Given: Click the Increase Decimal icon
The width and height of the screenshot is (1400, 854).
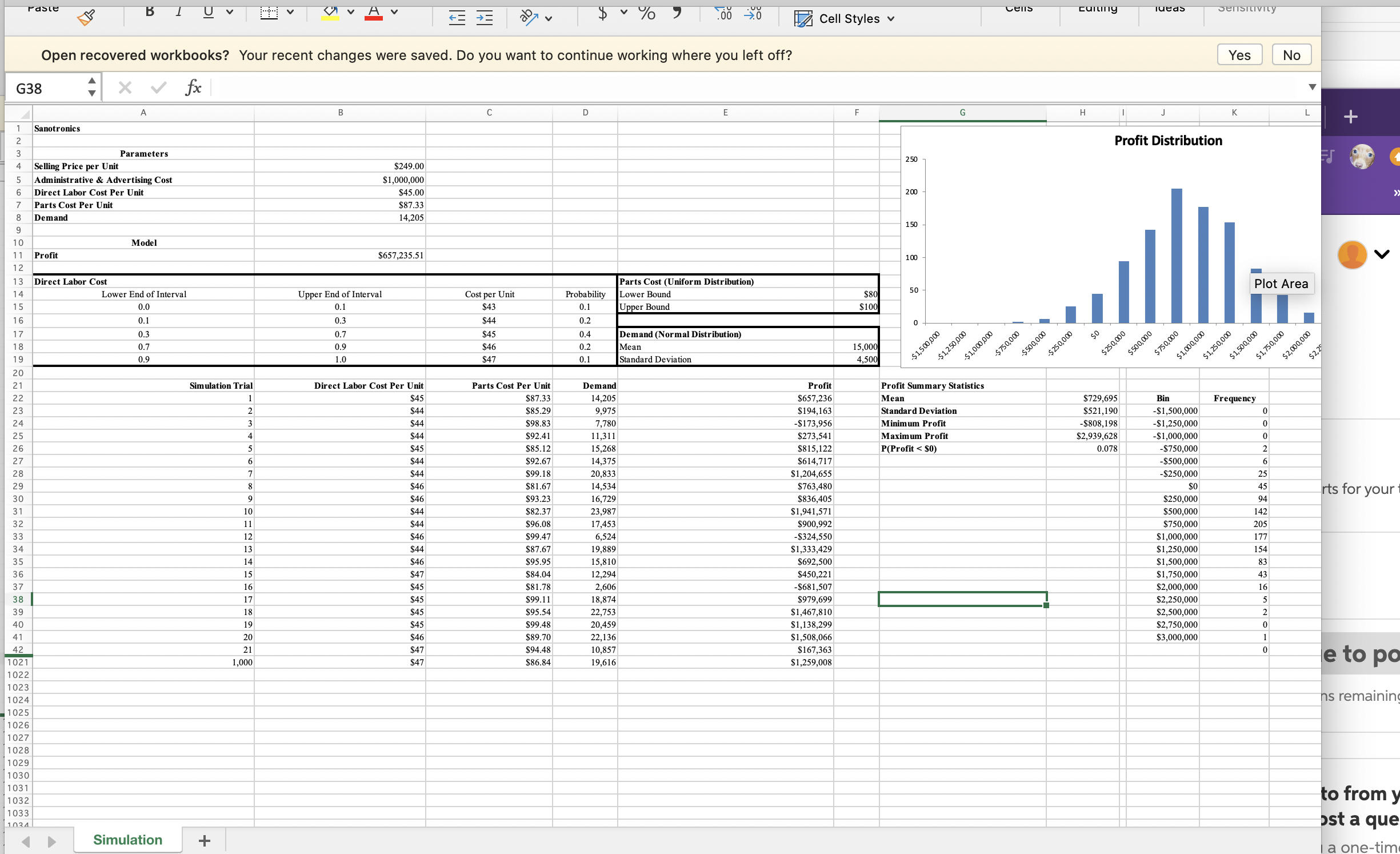Looking at the screenshot, I should (723, 14).
